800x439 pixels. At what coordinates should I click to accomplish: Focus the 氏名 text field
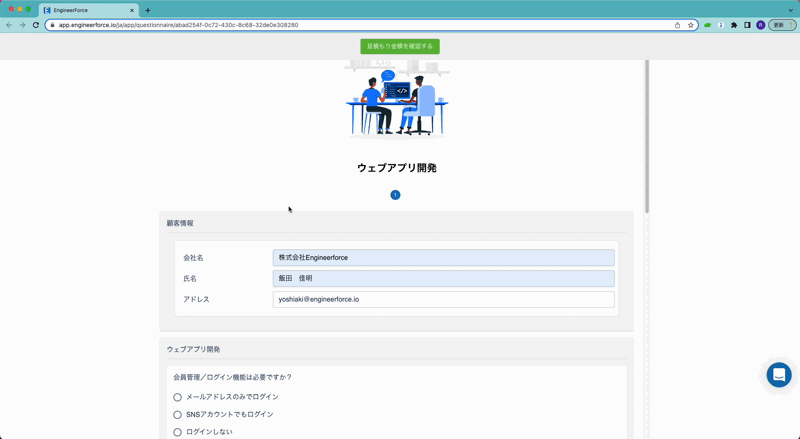[443, 279]
